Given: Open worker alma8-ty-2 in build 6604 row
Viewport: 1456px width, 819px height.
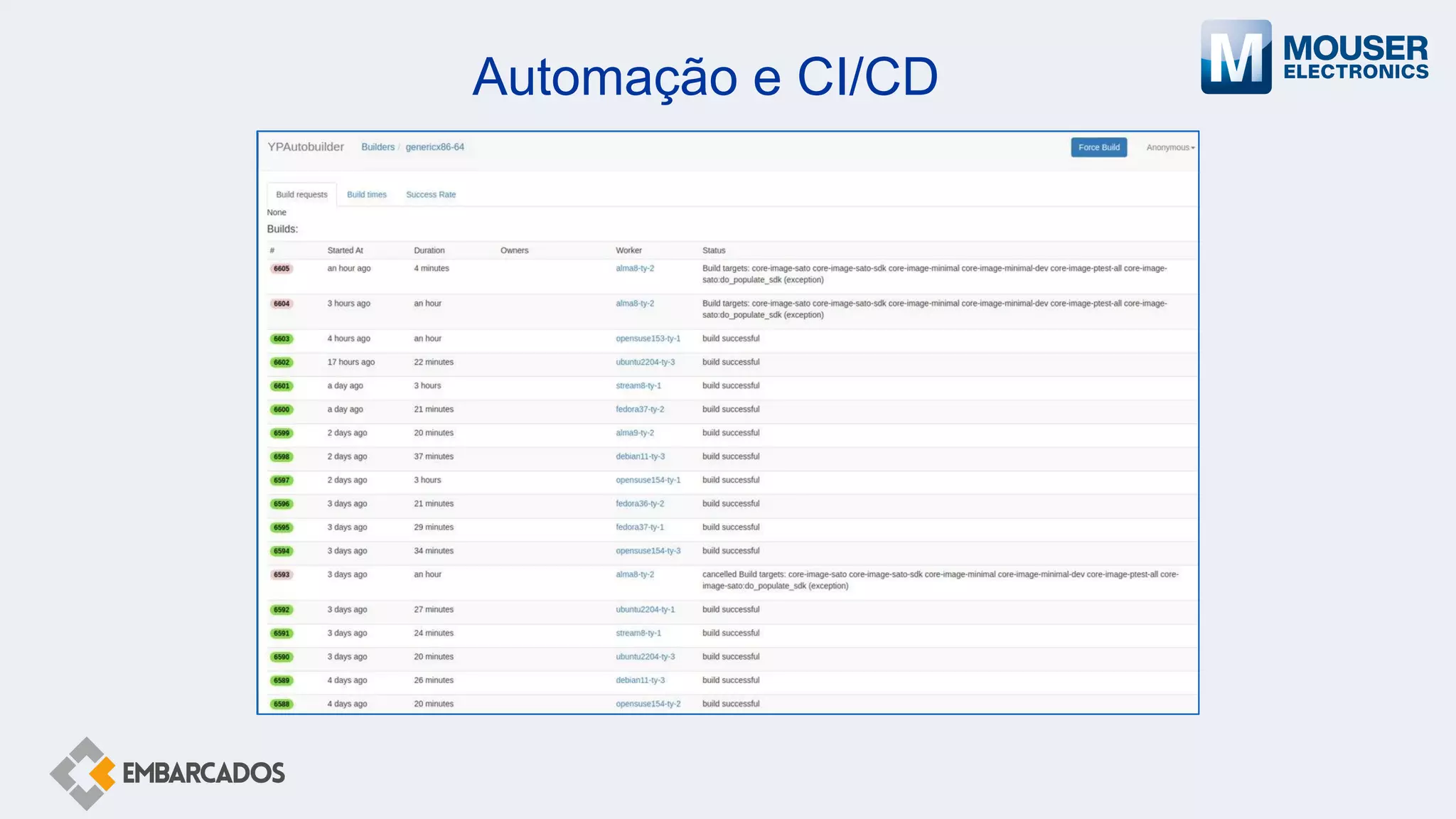Looking at the screenshot, I should click(x=635, y=304).
